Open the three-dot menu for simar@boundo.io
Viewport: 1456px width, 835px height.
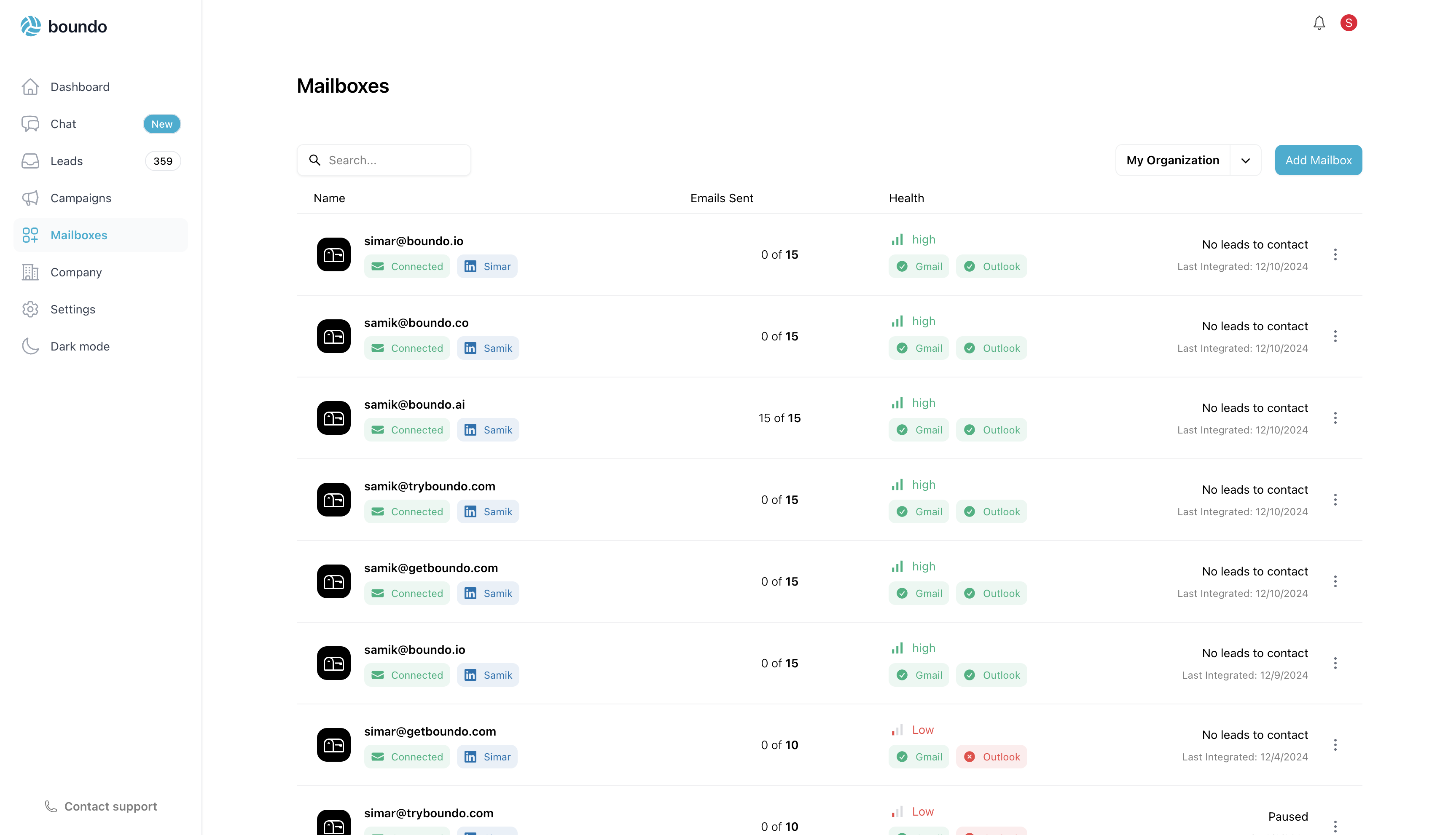pos(1335,254)
